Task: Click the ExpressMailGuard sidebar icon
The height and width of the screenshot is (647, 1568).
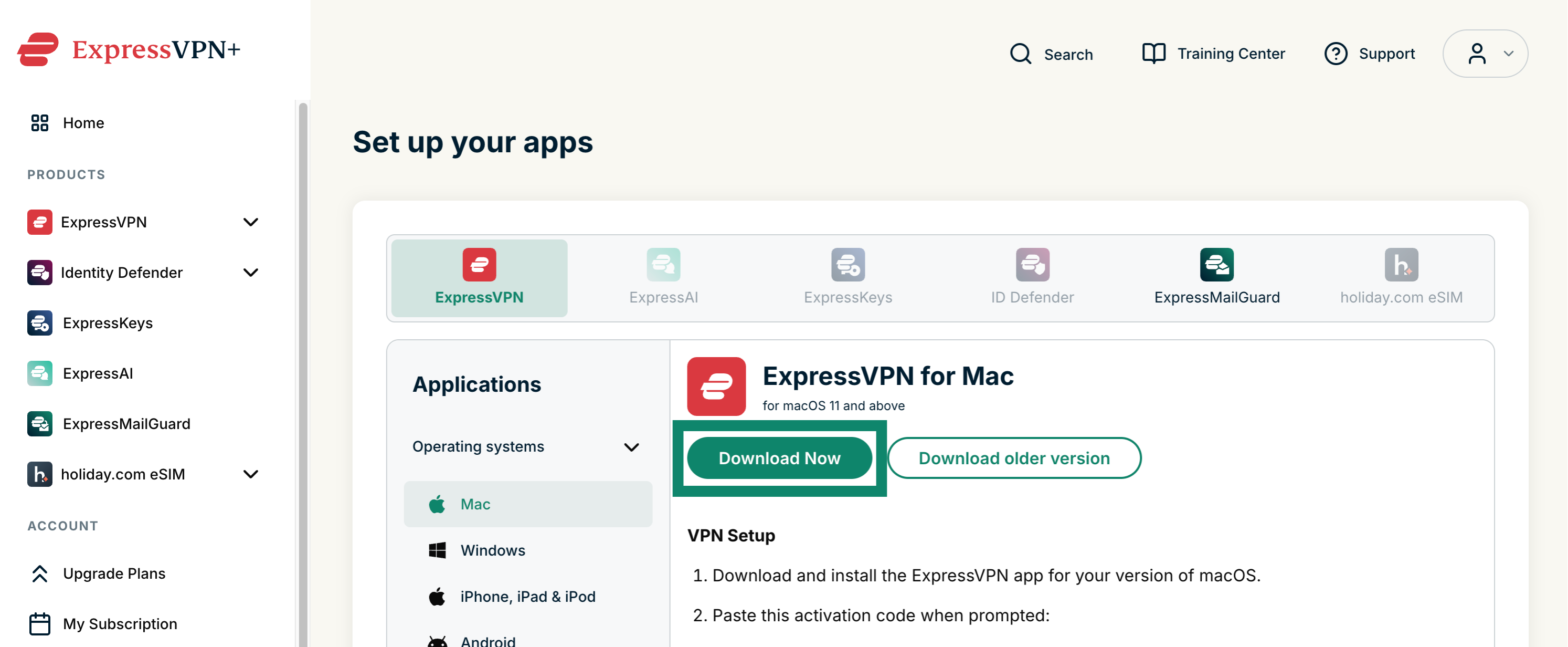Action: (x=39, y=424)
